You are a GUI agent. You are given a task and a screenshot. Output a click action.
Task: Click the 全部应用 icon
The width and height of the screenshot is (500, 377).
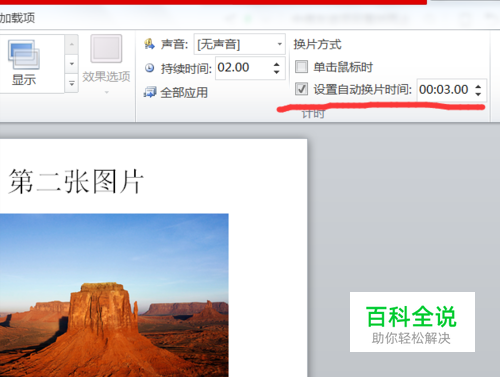150,92
